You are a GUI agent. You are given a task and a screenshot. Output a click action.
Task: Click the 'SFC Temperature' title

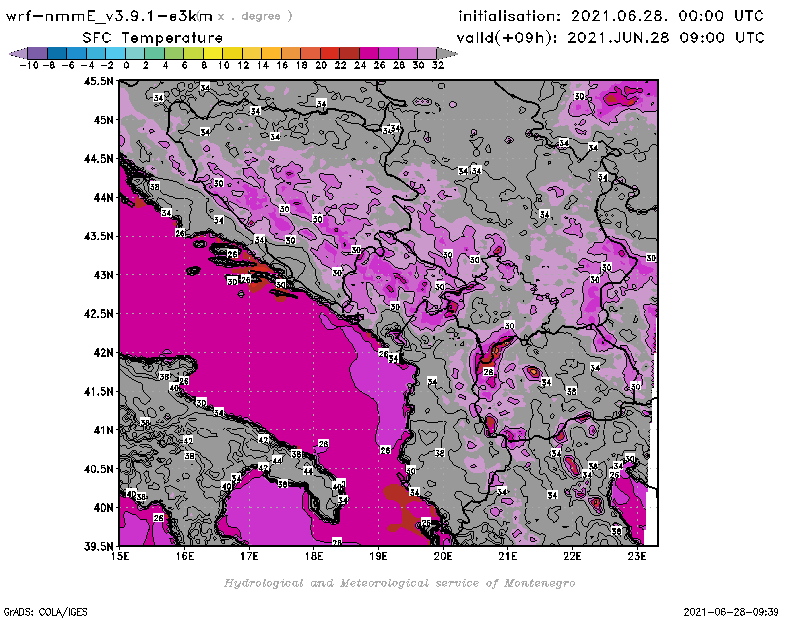click(153, 38)
